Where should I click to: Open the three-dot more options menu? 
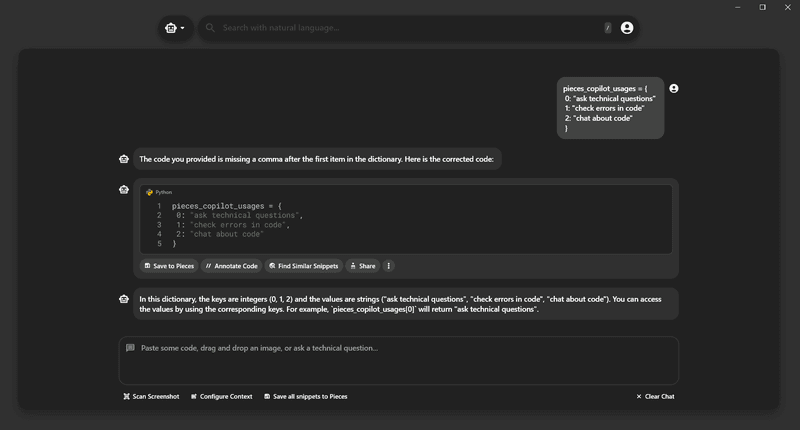pos(388,266)
